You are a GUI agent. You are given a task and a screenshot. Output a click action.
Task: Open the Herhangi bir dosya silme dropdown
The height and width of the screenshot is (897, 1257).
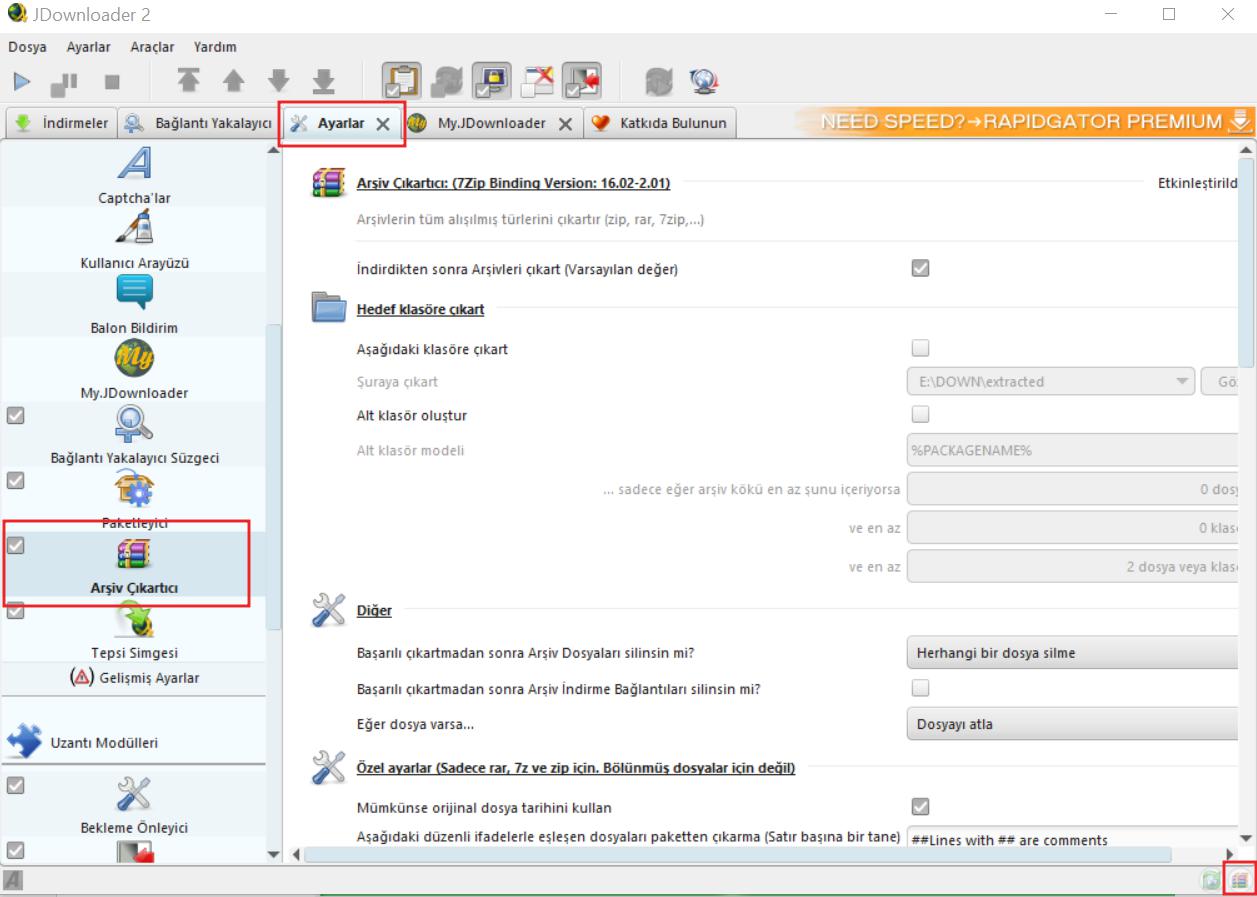(1072, 653)
